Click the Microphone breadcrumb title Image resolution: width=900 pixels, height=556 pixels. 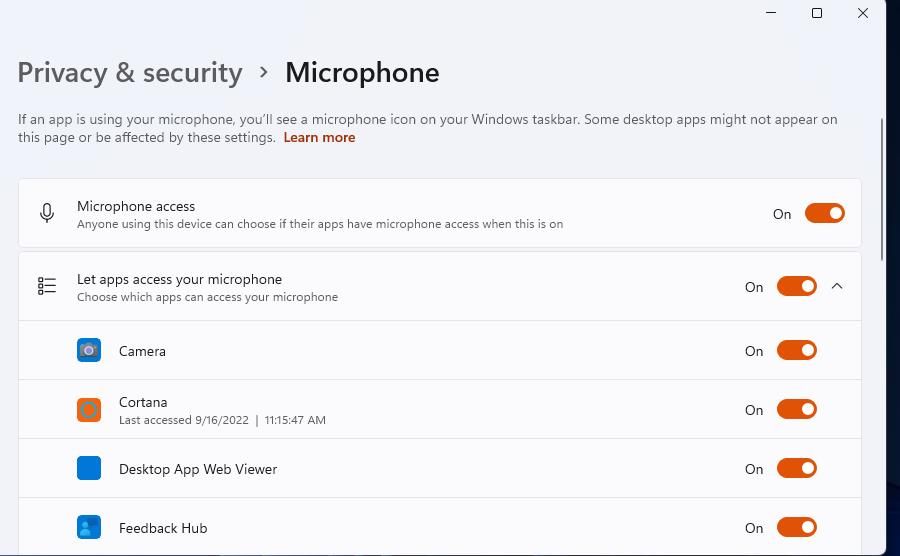[362, 73]
